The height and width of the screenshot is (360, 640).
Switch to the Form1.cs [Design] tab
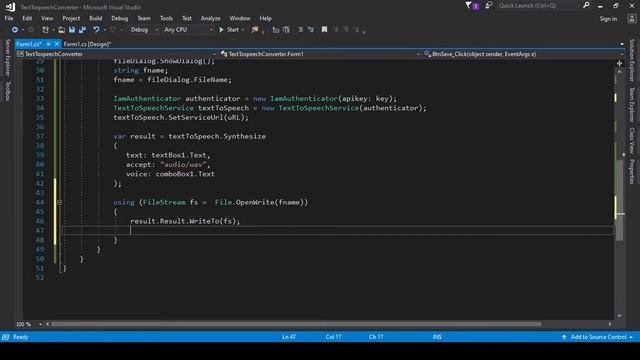pos(87,44)
